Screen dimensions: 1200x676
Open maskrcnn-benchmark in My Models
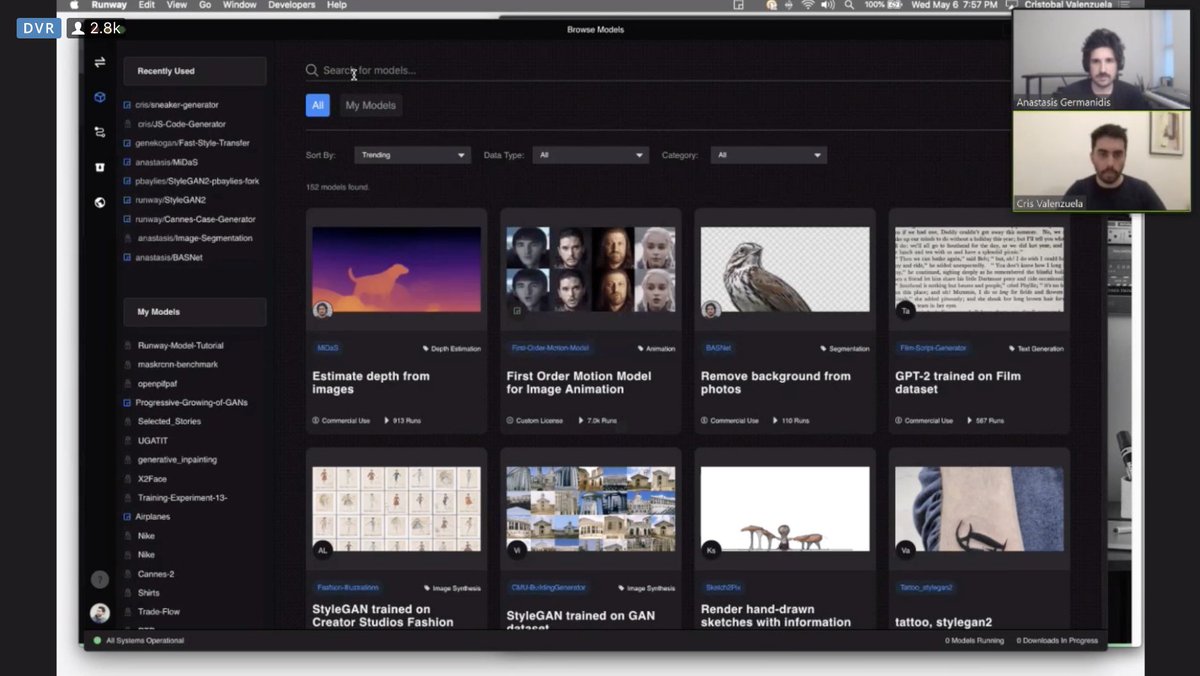(x=177, y=364)
